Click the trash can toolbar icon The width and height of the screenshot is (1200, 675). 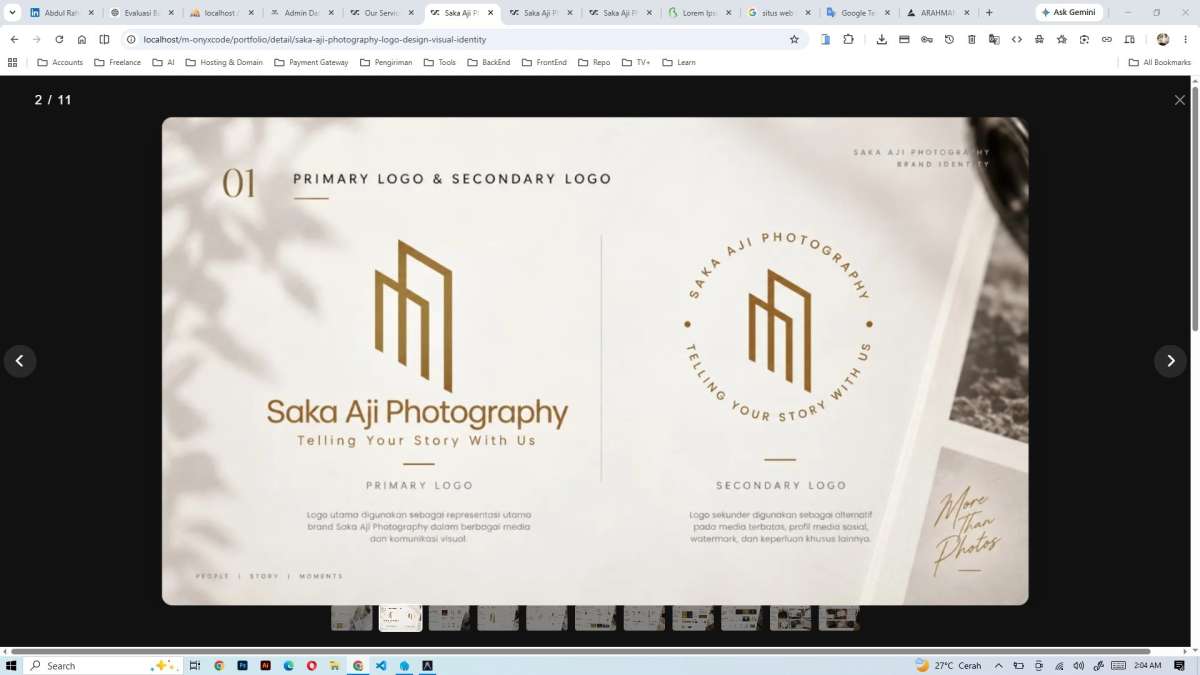(x=971, y=39)
